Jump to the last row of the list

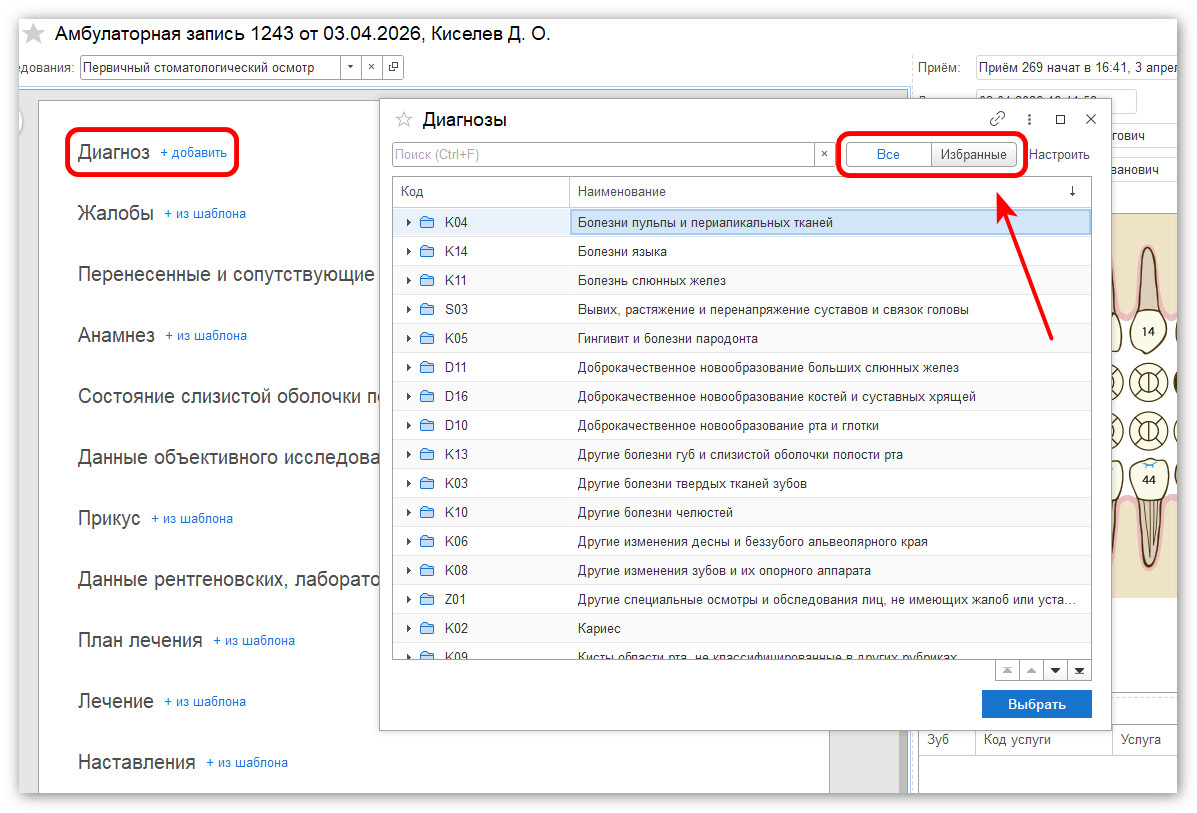pyautogui.click(x=1080, y=670)
